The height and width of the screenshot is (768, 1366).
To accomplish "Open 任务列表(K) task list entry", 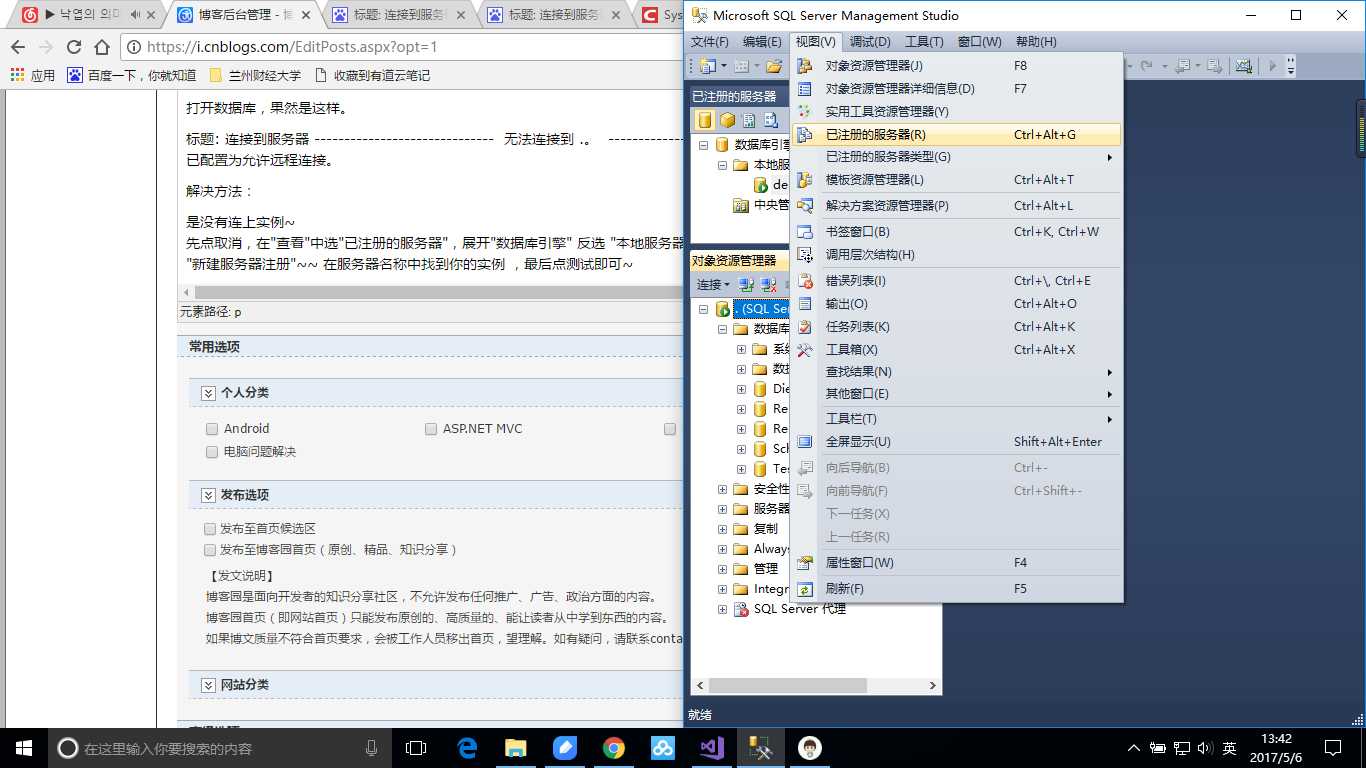I will click(x=956, y=326).
